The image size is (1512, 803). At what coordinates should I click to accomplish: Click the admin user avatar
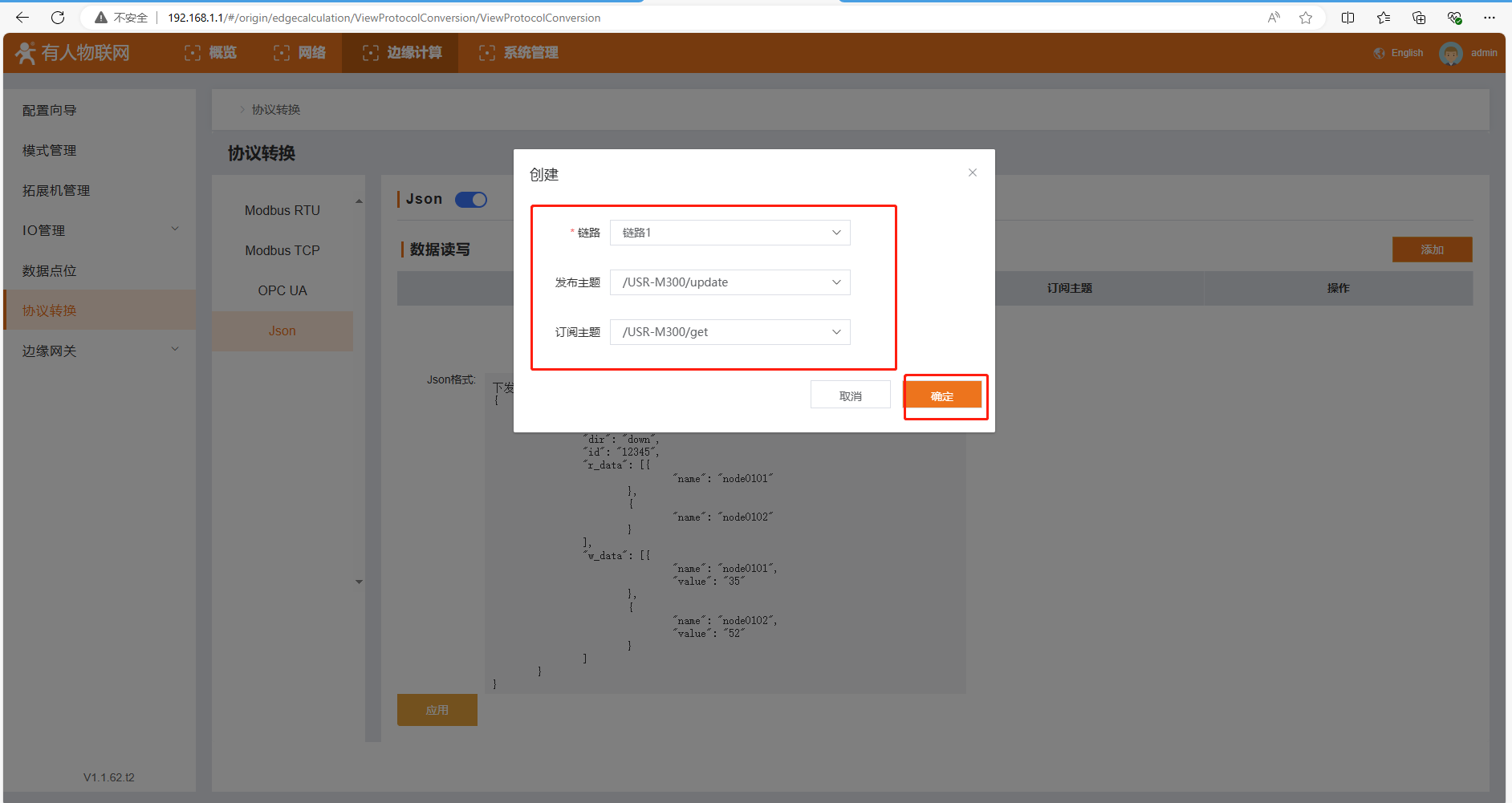1450,54
